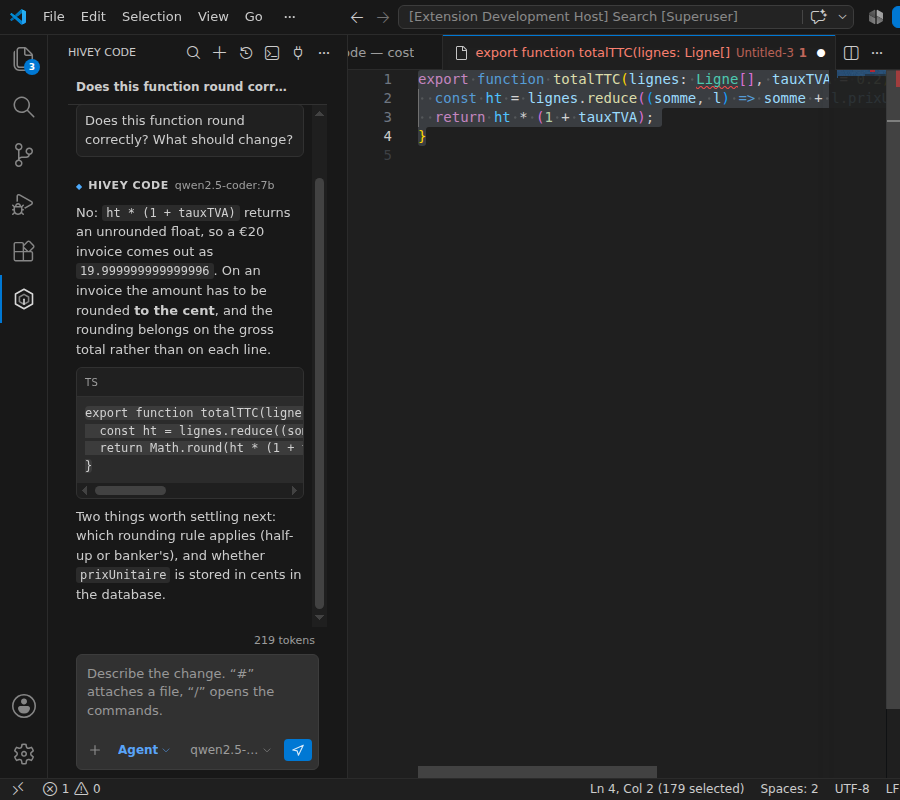Click the code block horizontal scrollbar thumb
Screen dimensions: 900x800
130,490
